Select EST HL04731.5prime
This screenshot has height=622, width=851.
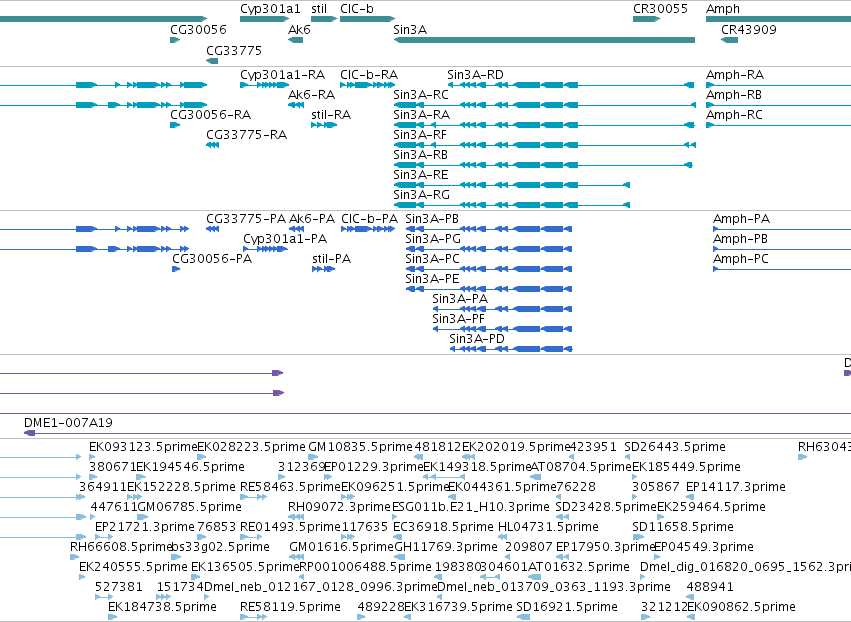(548, 527)
